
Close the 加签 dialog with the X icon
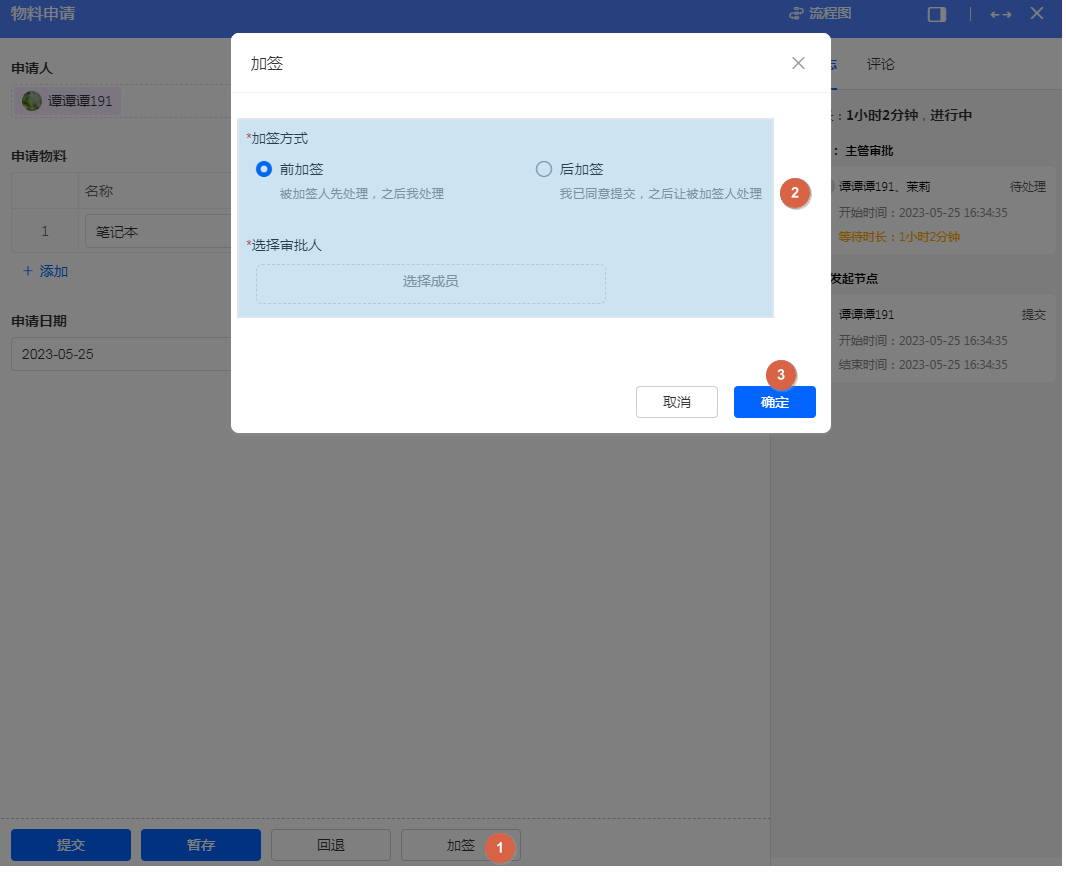coord(798,63)
